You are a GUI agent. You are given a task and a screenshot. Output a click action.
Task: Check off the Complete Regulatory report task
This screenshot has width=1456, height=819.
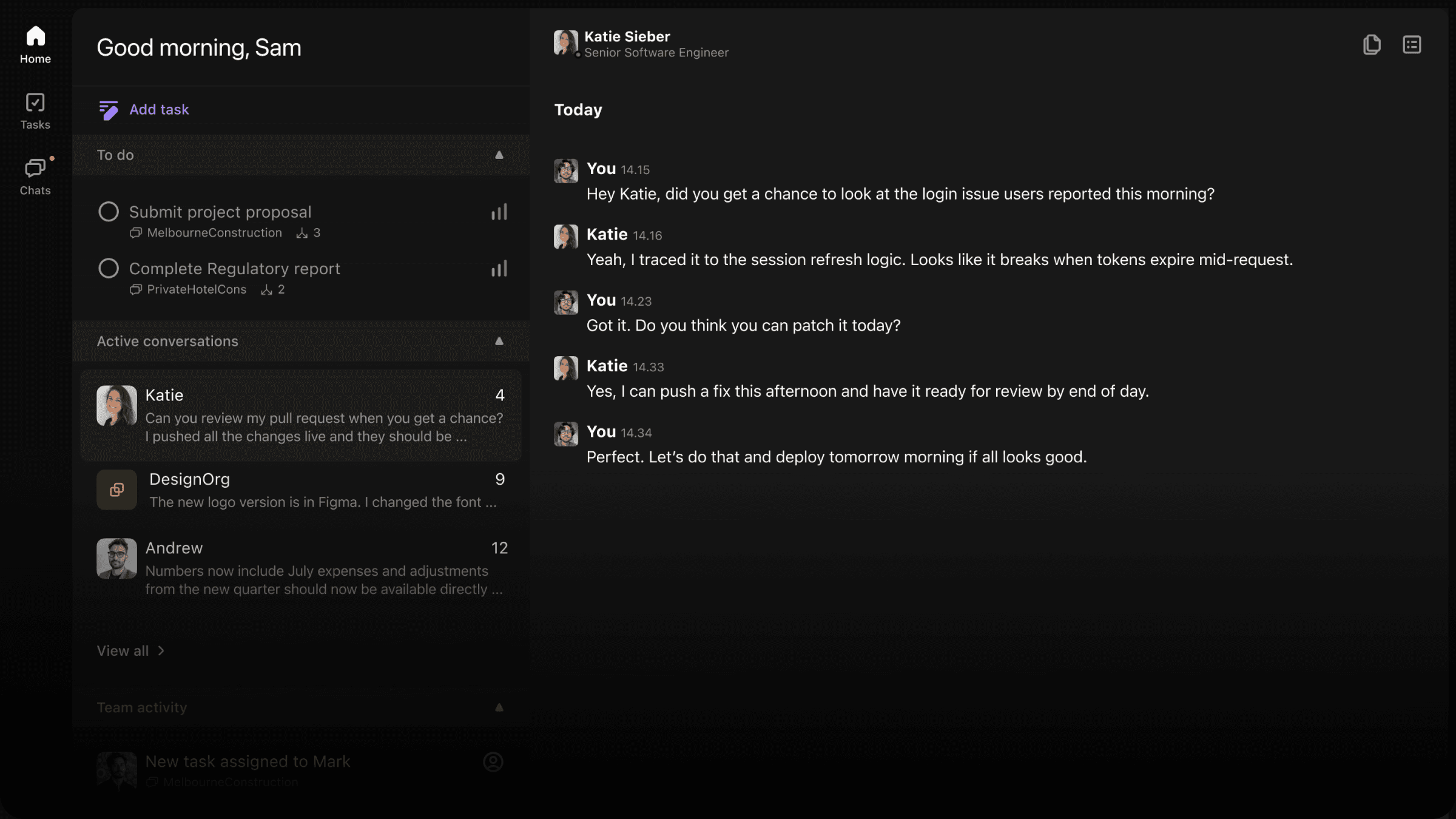109,268
